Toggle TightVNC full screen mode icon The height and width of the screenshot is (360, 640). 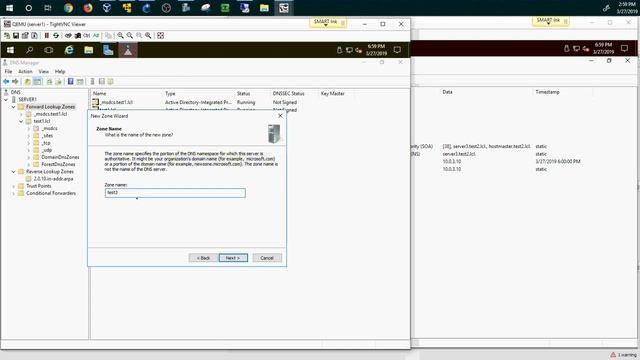click(x=160, y=36)
